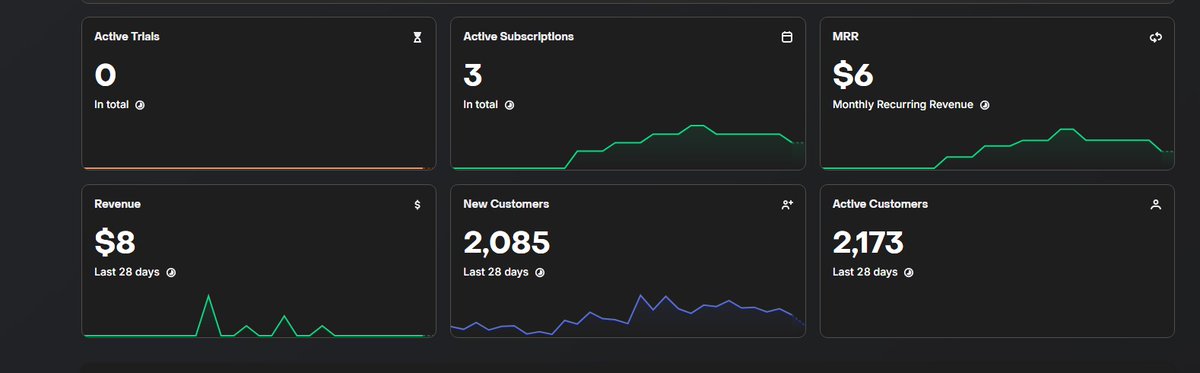Open the New Customers card title
This screenshot has width=1200, height=373.
click(506, 204)
